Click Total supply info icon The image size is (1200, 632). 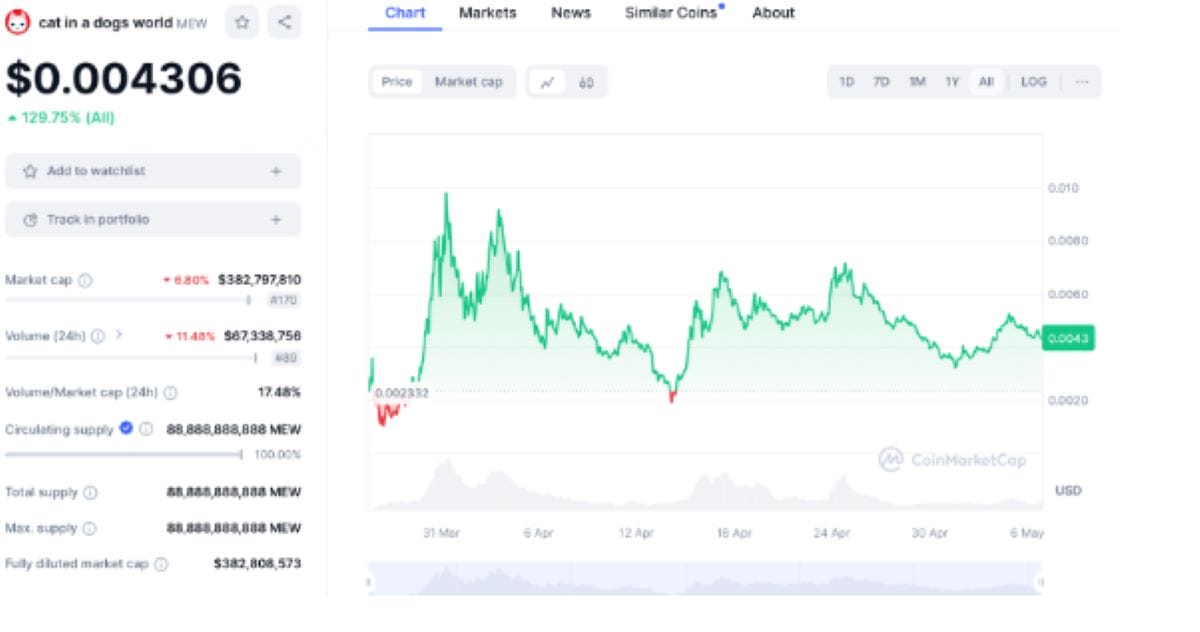coord(90,492)
